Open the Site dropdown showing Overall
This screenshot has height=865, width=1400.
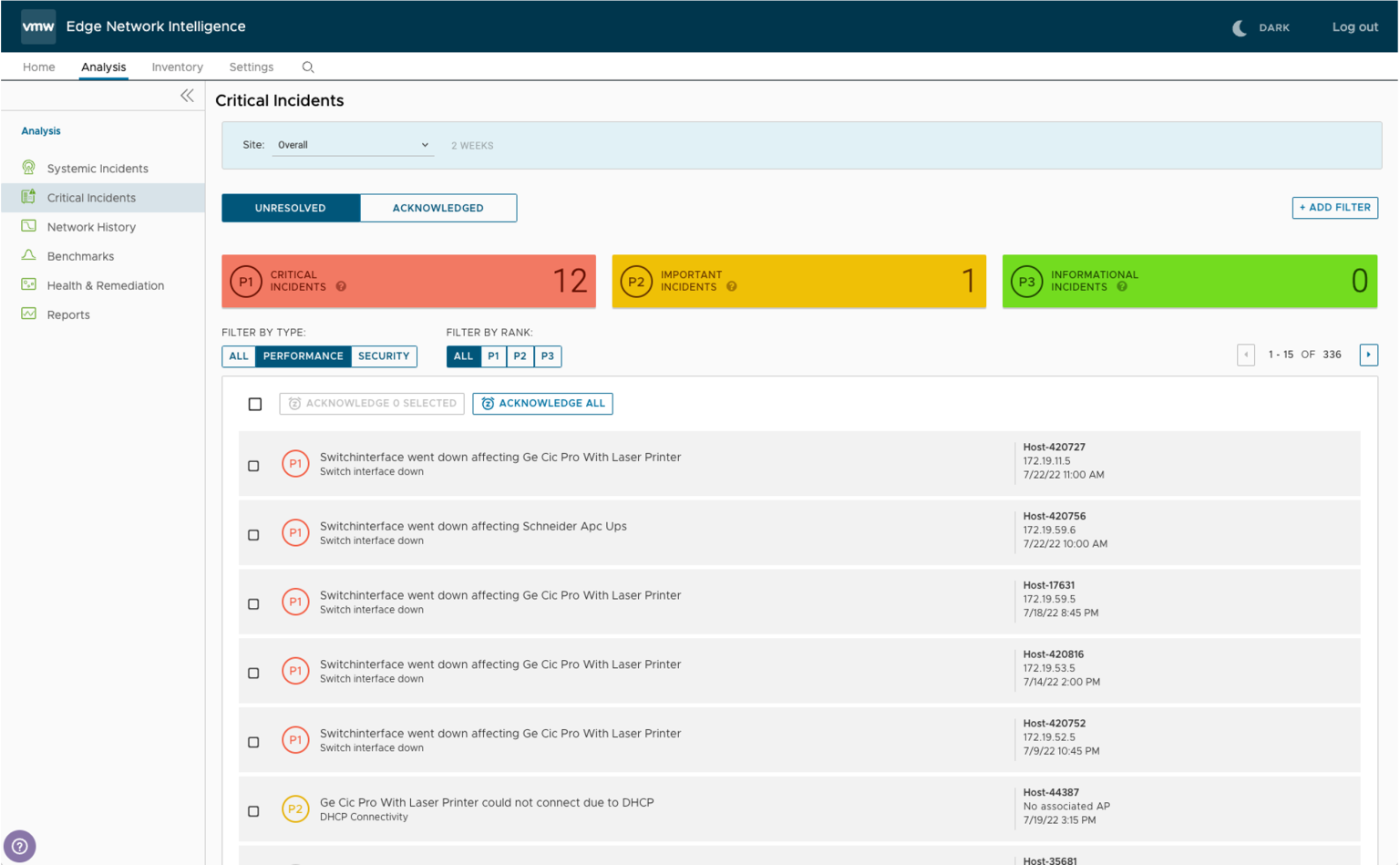click(x=353, y=144)
